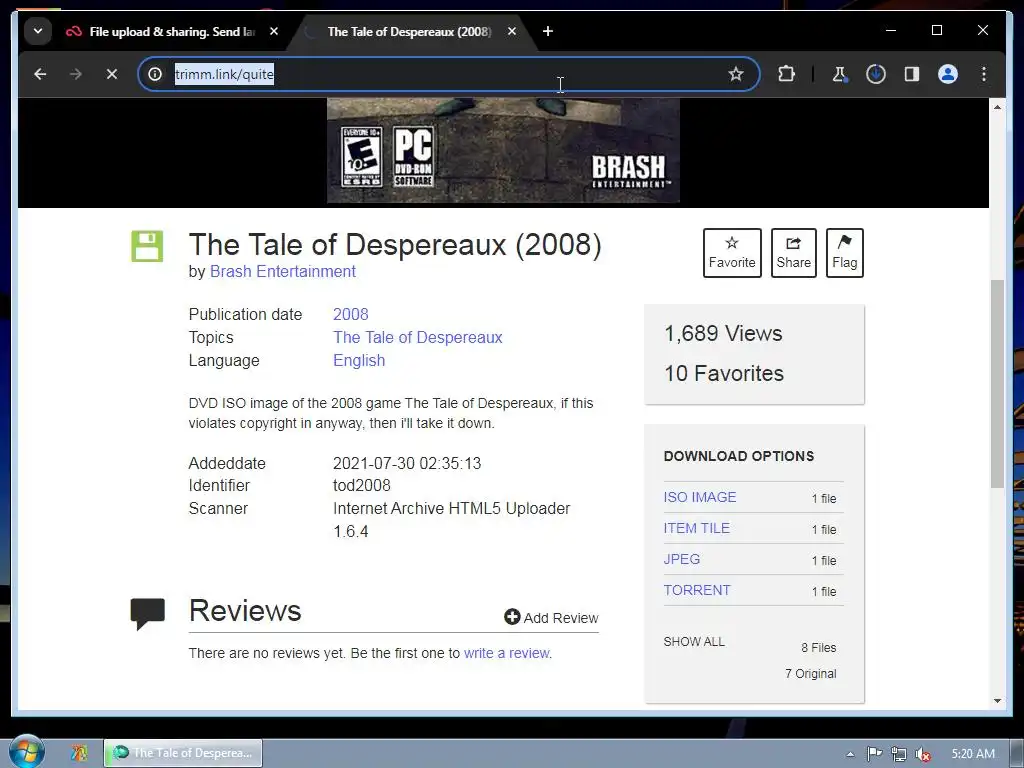
Task: Click the trimm.link address bar
Action: pos(448,74)
